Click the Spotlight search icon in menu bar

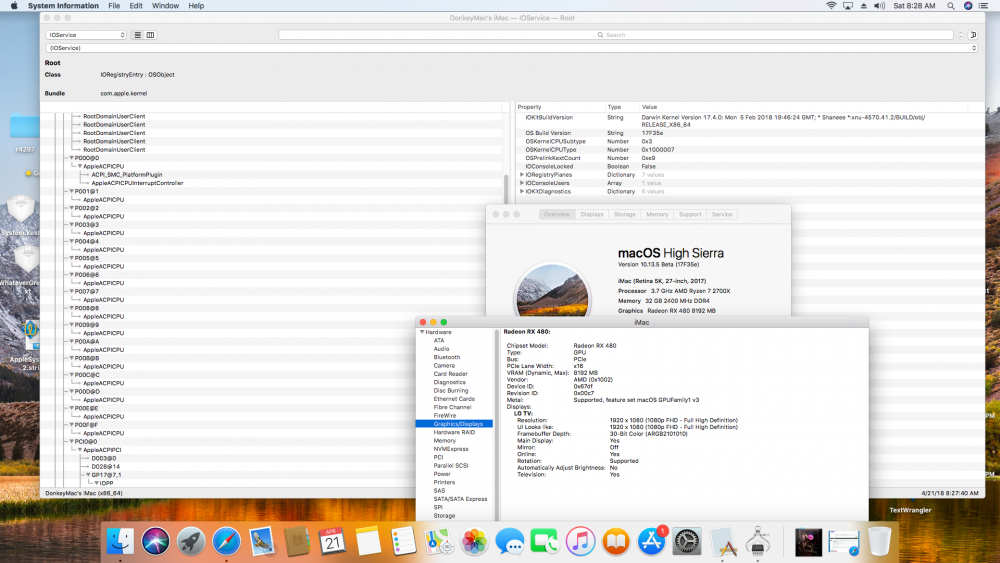point(951,6)
